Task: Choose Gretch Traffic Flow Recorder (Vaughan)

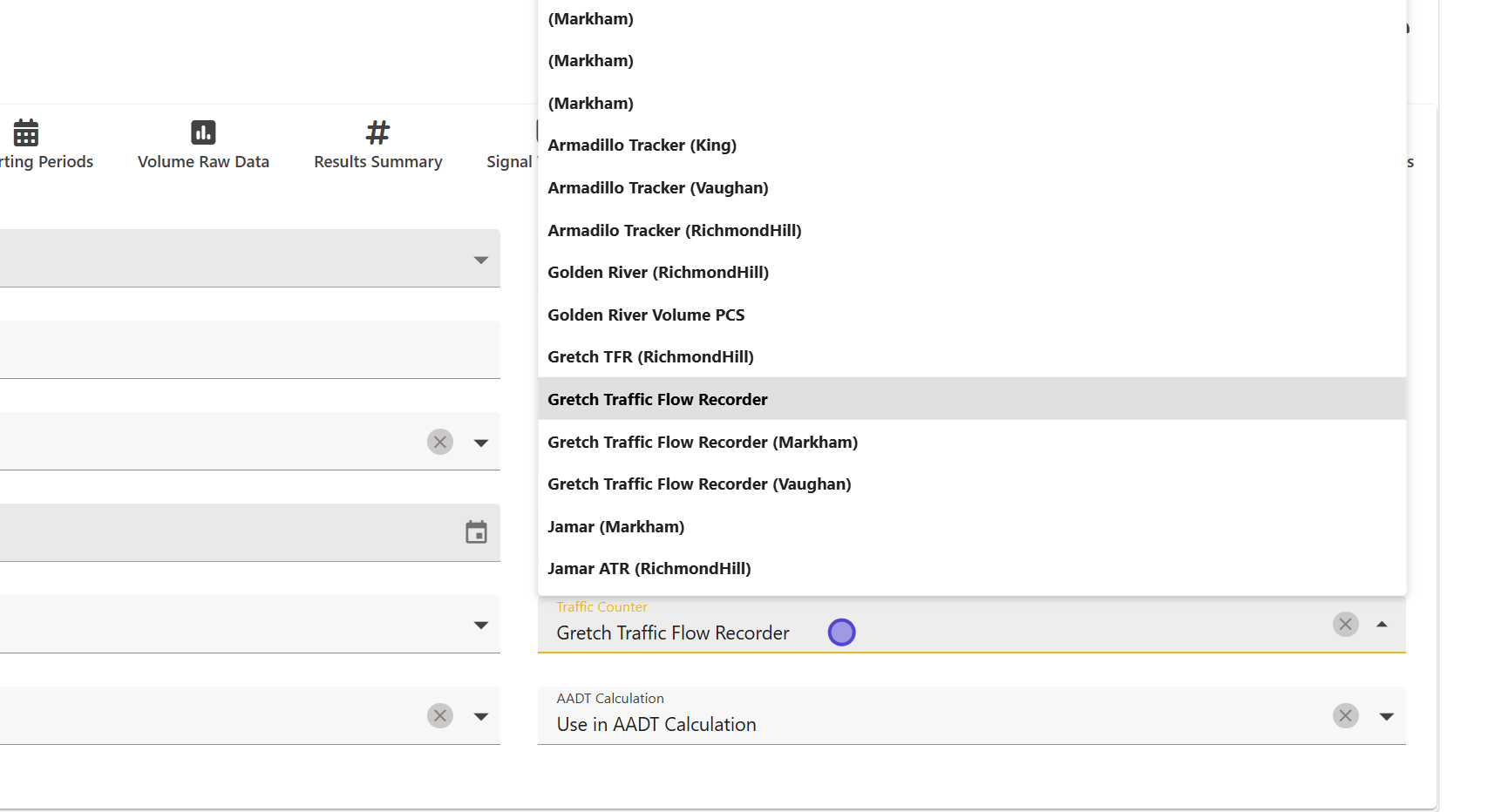Action: pos(698,484)
